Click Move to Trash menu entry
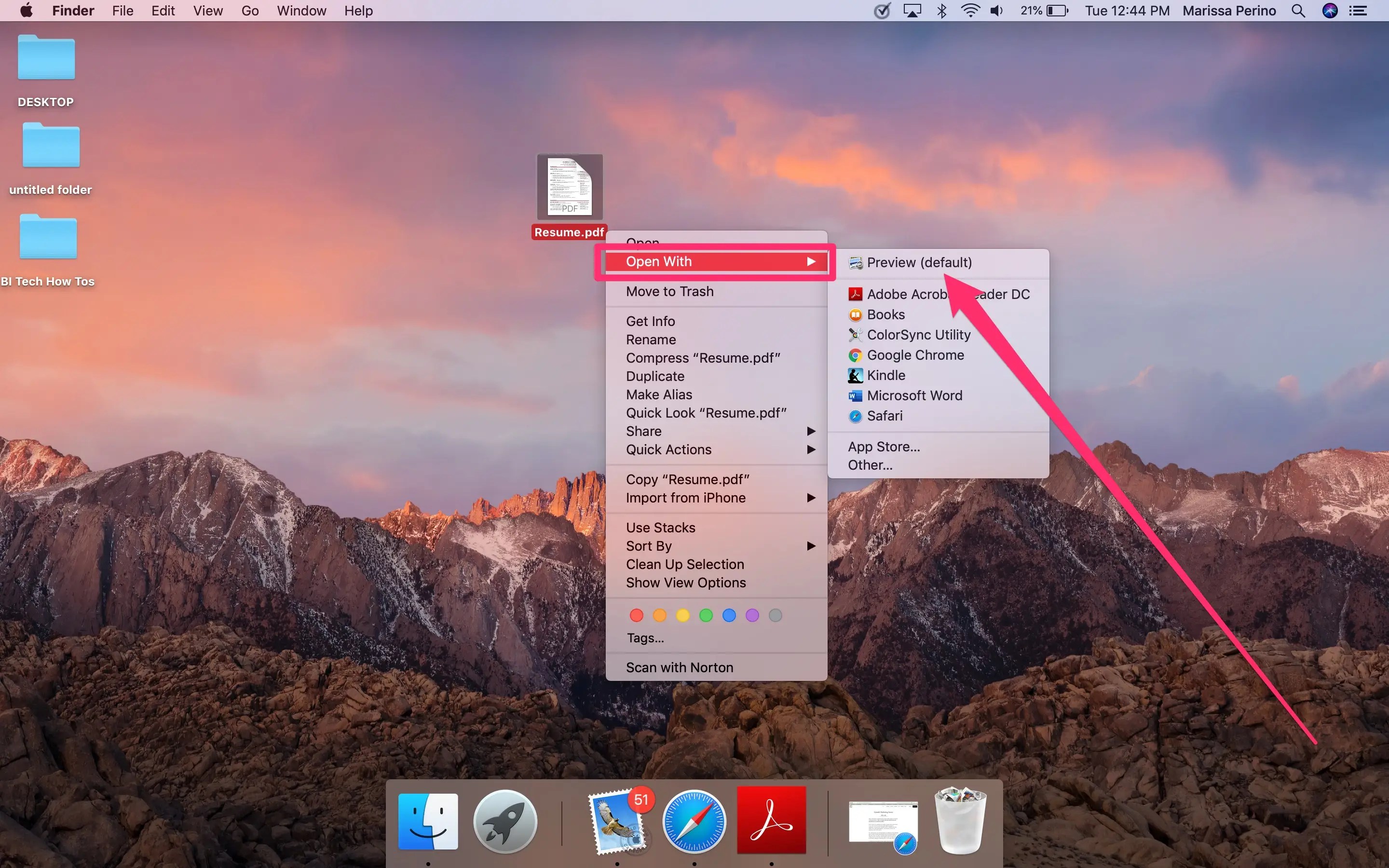 [x=669, y=292]
